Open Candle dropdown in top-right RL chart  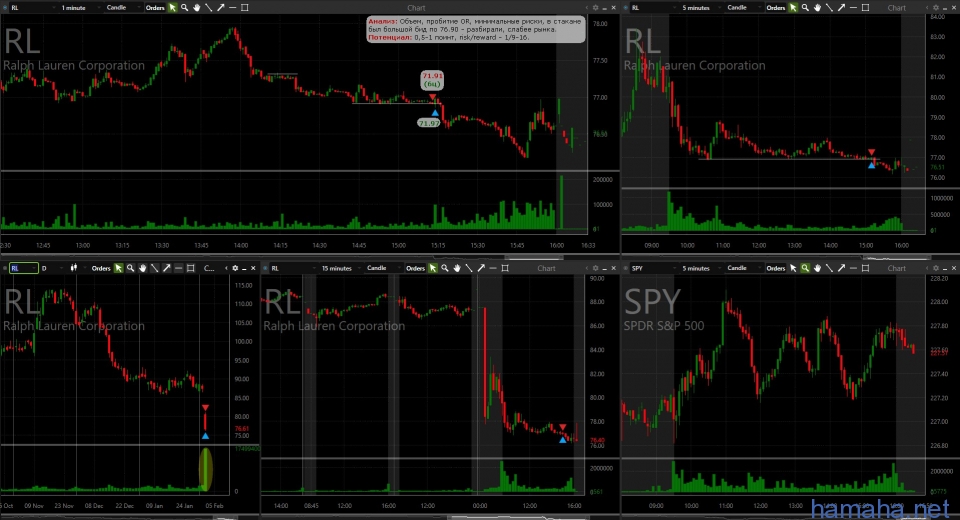[x=742, y=7]
